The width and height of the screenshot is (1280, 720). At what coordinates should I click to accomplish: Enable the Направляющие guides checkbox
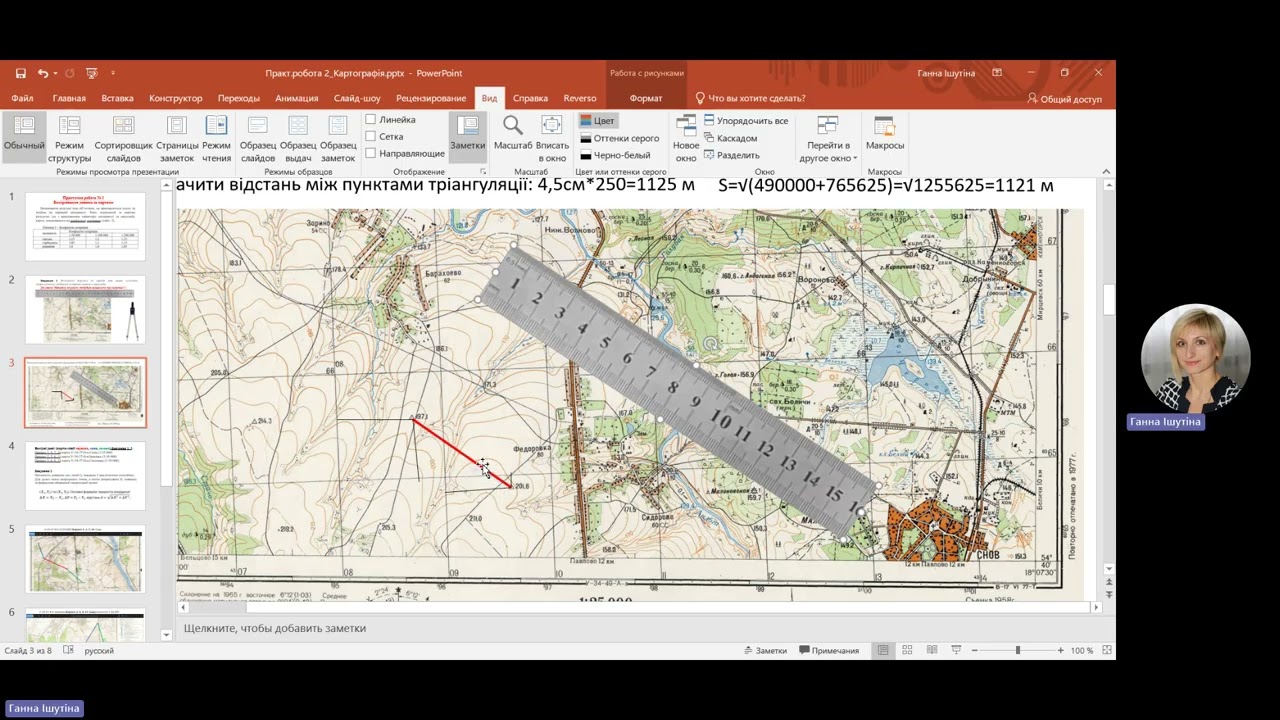pyautogui.click(x=405, y=153)
